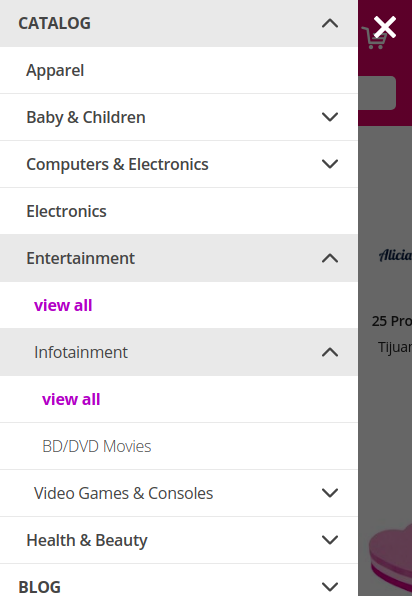Click the Alicia brand logo
The width and height of the screenshot is (412, 596).
point(395,255)
